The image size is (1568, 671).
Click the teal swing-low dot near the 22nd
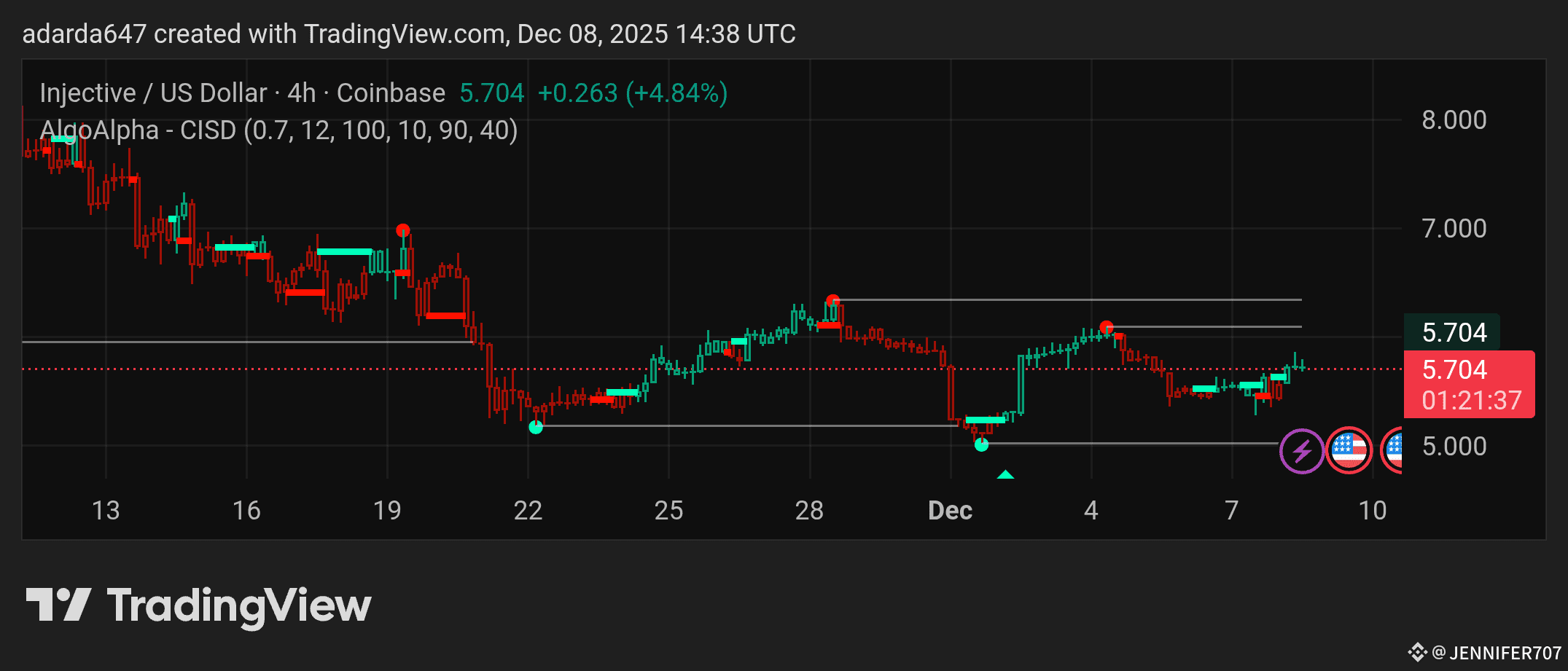click(x=536, y=427)
